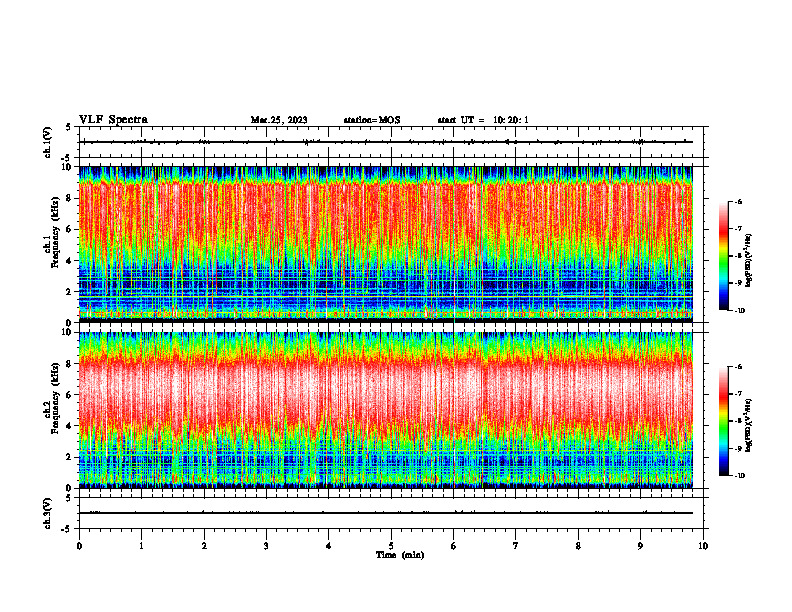Click the time axis tick label "1"

141,546
